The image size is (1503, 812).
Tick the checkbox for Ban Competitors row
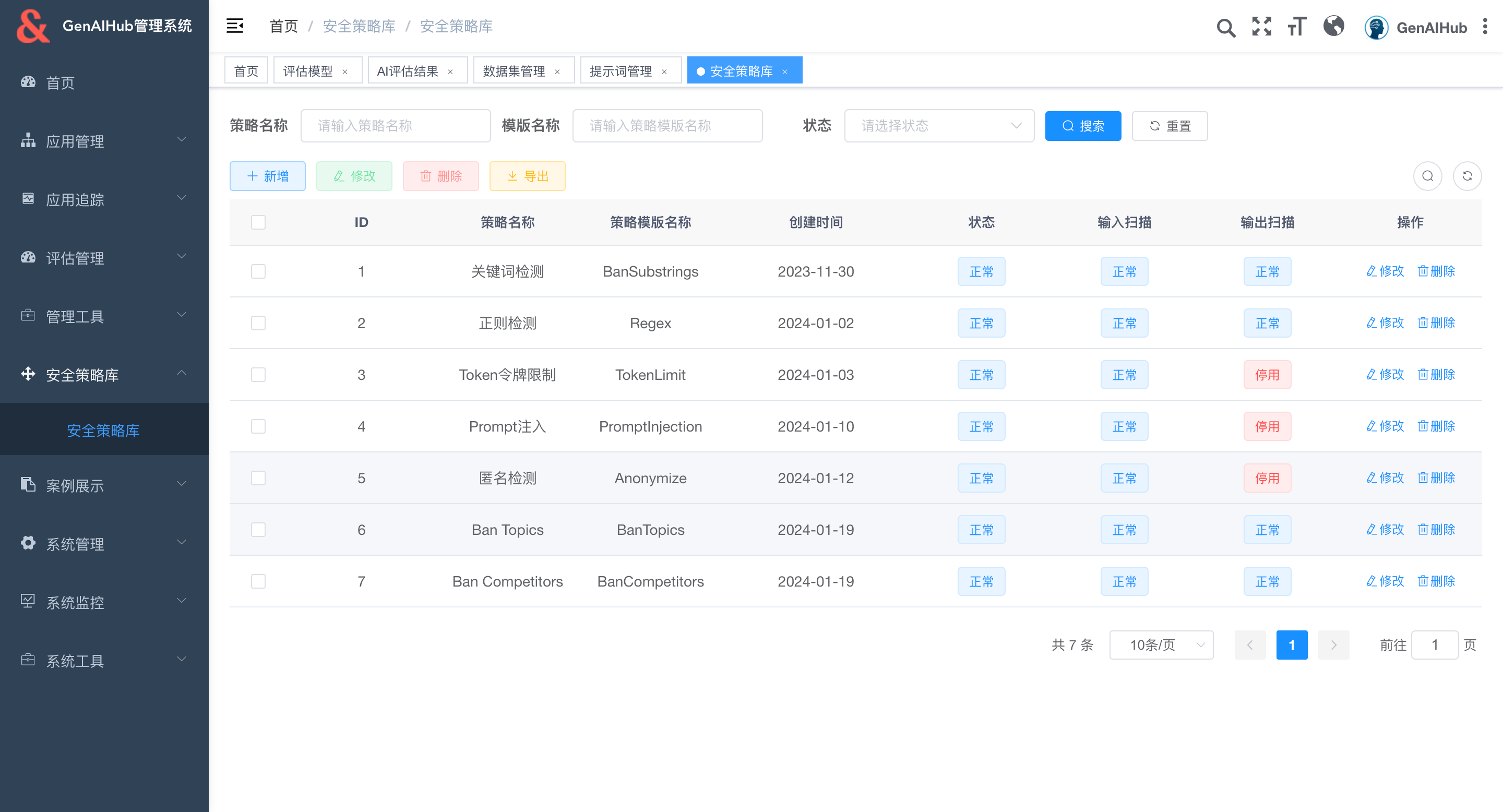[x=258, y=581]
